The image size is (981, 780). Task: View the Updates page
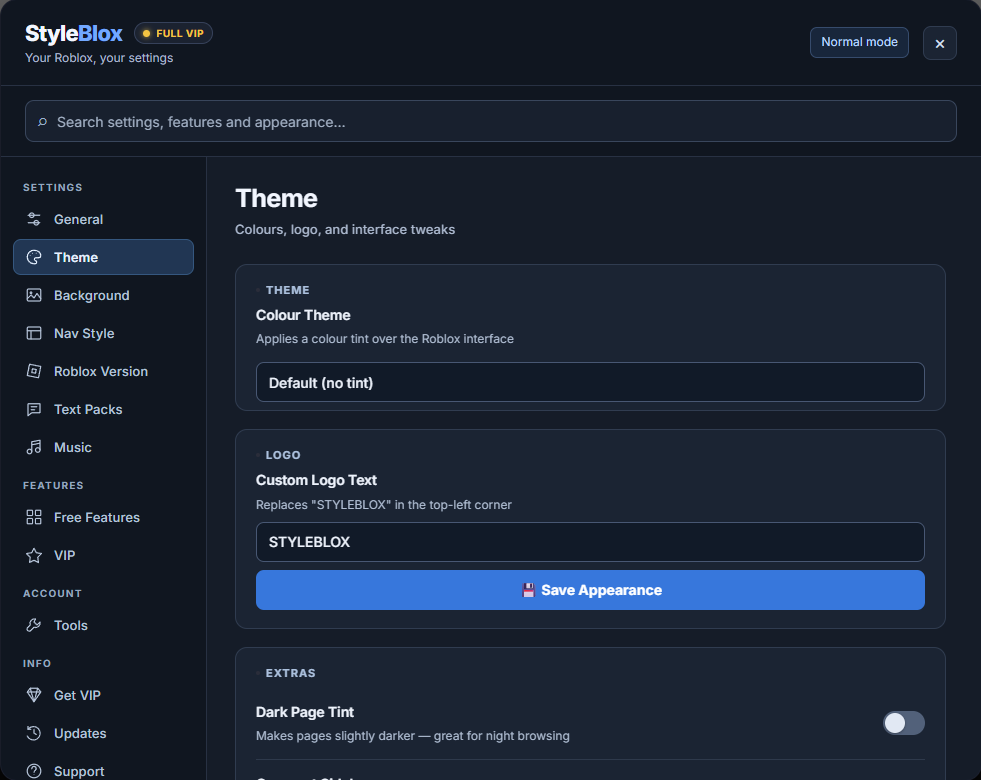[x=103, y=733]
